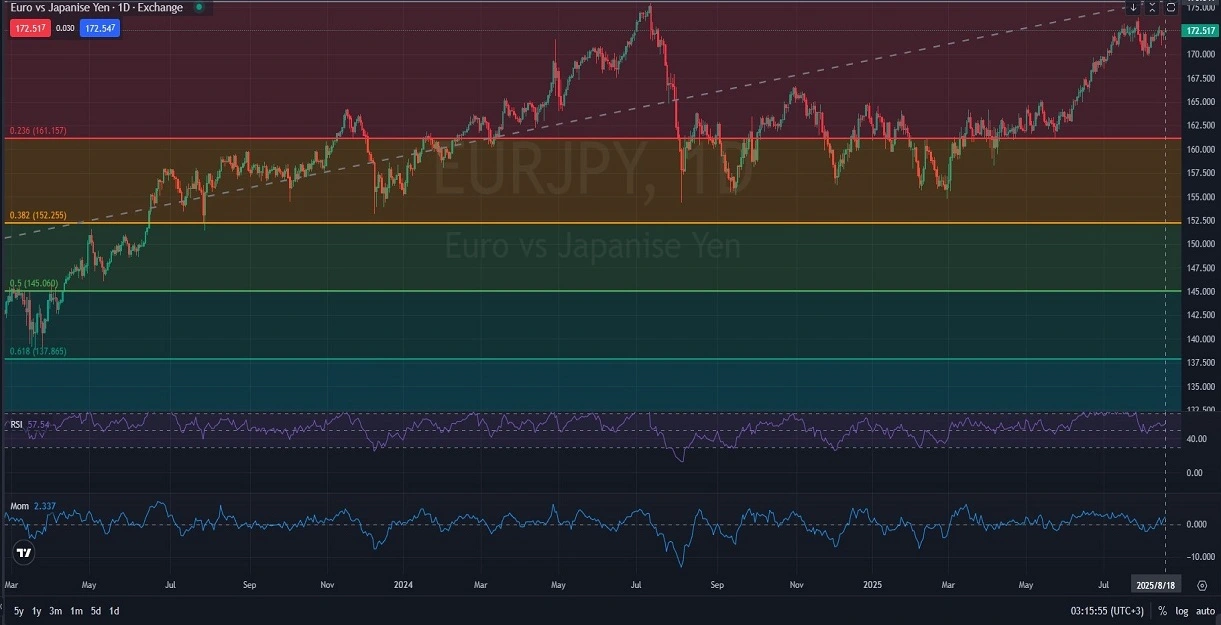This screenshot has width=1221, height=625.
Task: Click the 150.000 price level on the scale
Action: click(x=1200, y=244)
